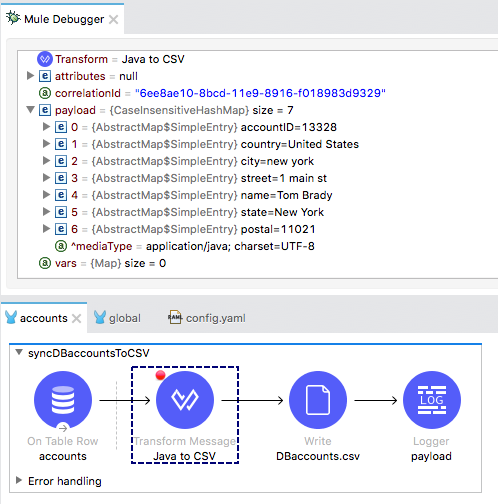Viewport: 498px width, 504px height.
Task: Select the correlationId value string
Action: tap(260, 93)
